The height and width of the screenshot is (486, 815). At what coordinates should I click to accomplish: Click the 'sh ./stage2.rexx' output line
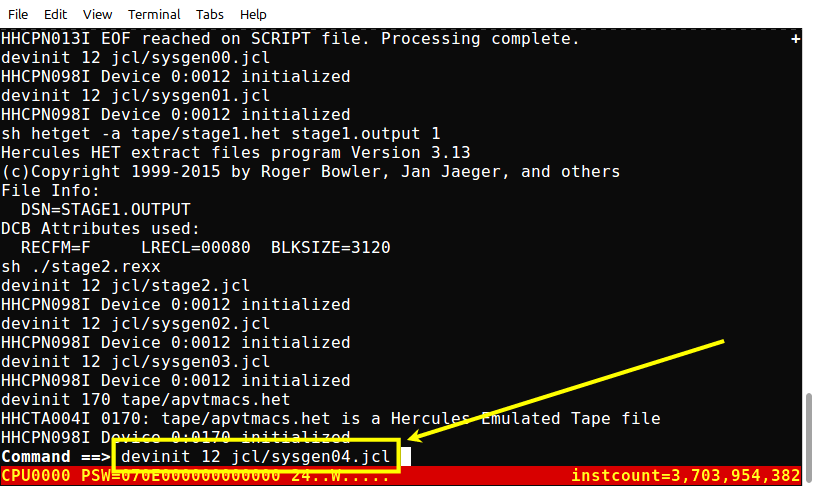(x=81, y=267)
